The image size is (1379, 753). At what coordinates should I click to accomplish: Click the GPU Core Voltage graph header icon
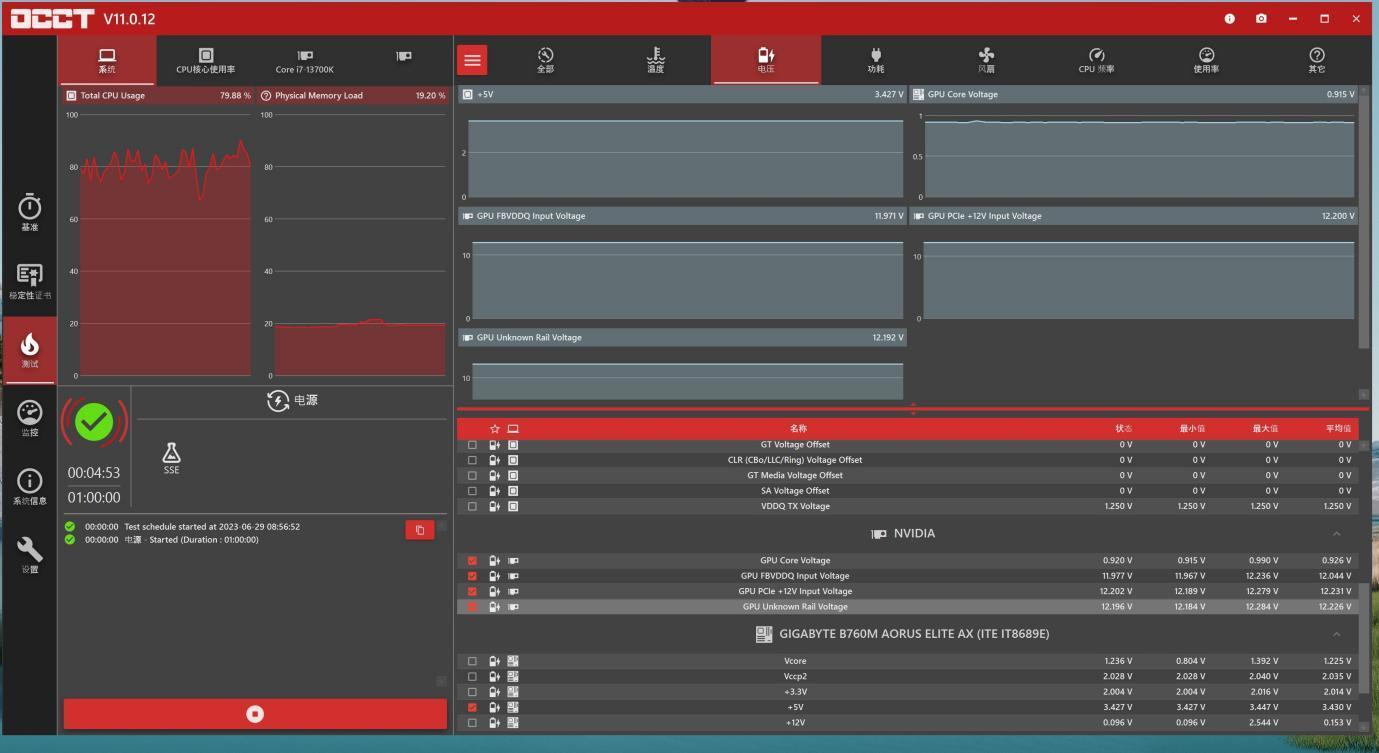(918, 94)
